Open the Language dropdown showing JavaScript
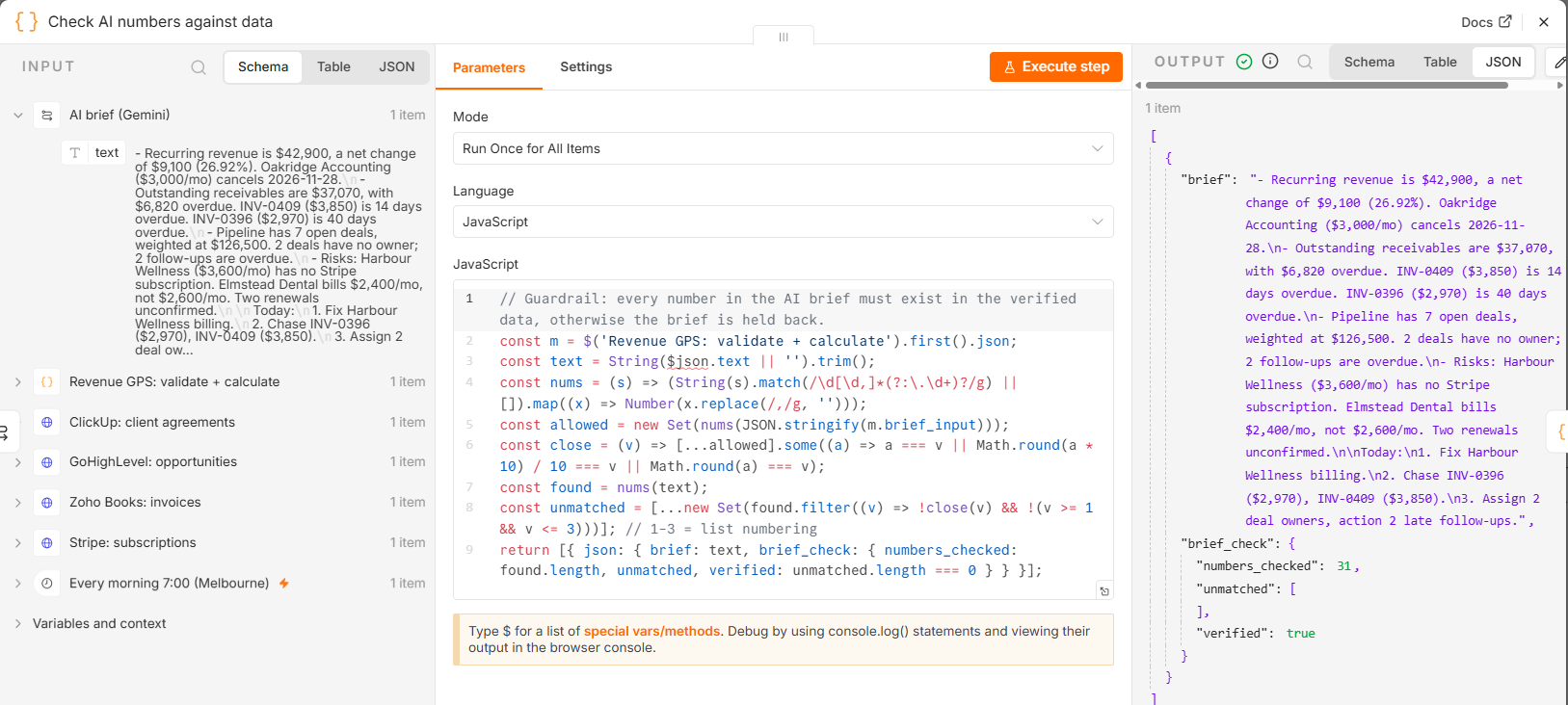Screen dimensions: 1568x705 coord(783,222)
